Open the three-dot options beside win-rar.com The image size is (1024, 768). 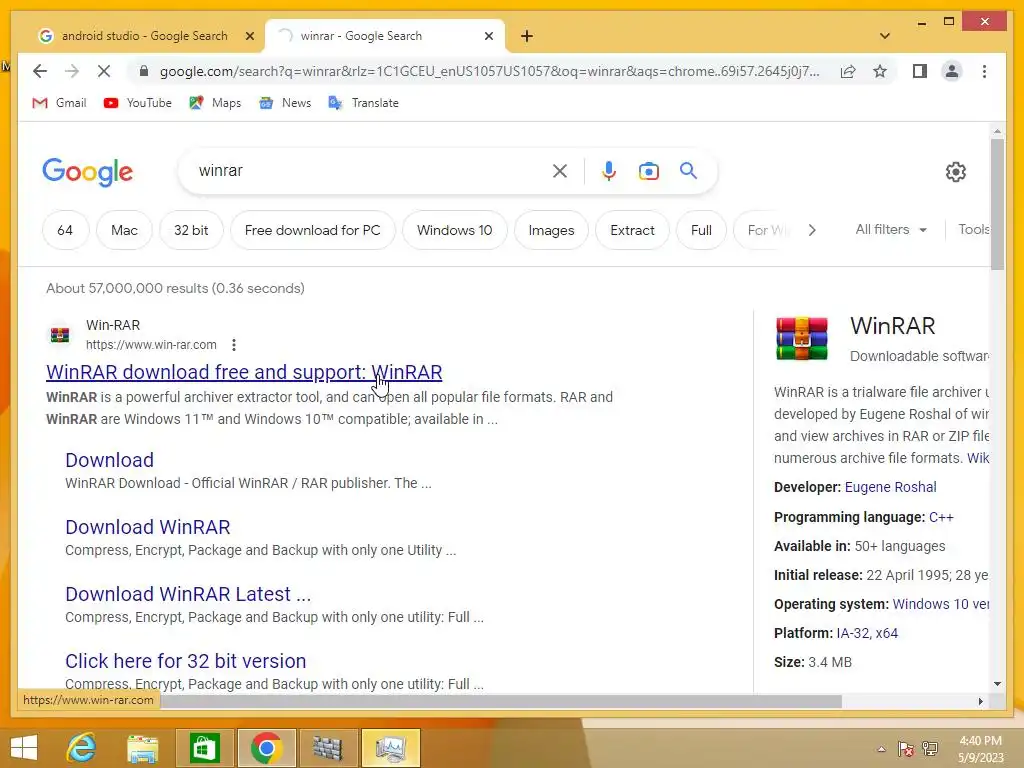pyautogui.click(x=234, y=345)
